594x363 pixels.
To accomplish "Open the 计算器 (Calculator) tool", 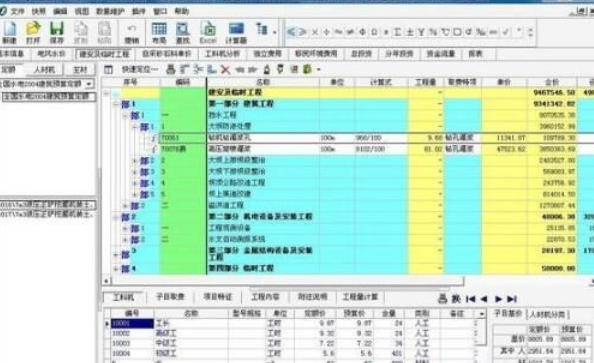I will 236,32.
